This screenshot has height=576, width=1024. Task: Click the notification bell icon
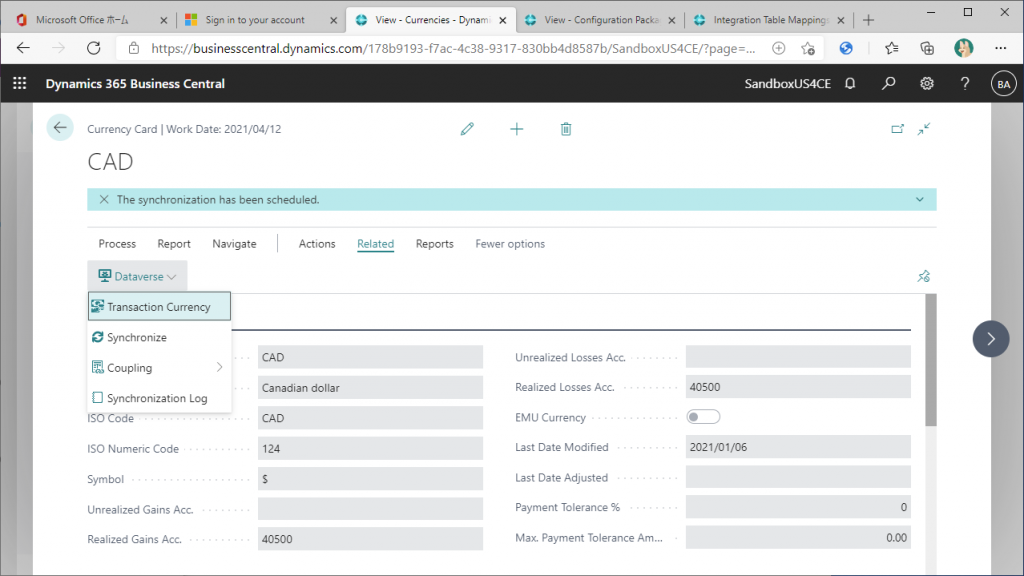(x=850, y=84)
